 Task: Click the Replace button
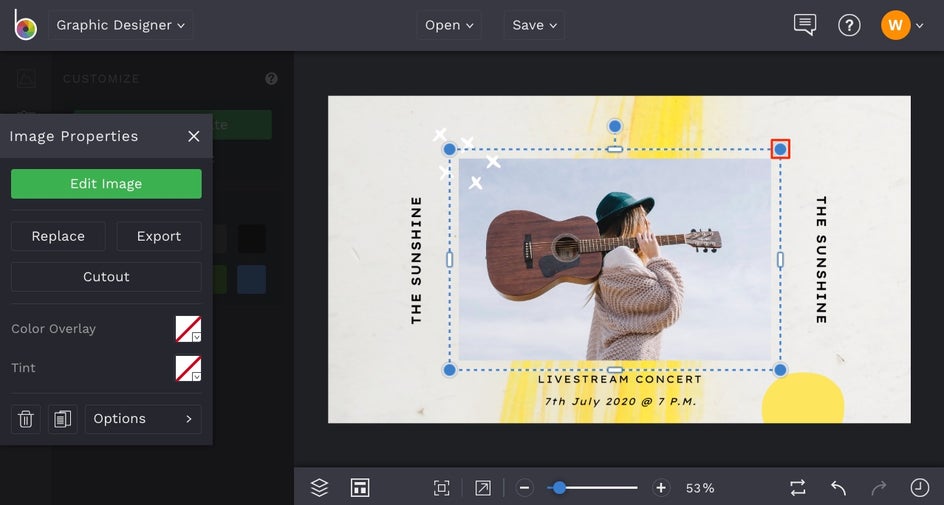58,236
